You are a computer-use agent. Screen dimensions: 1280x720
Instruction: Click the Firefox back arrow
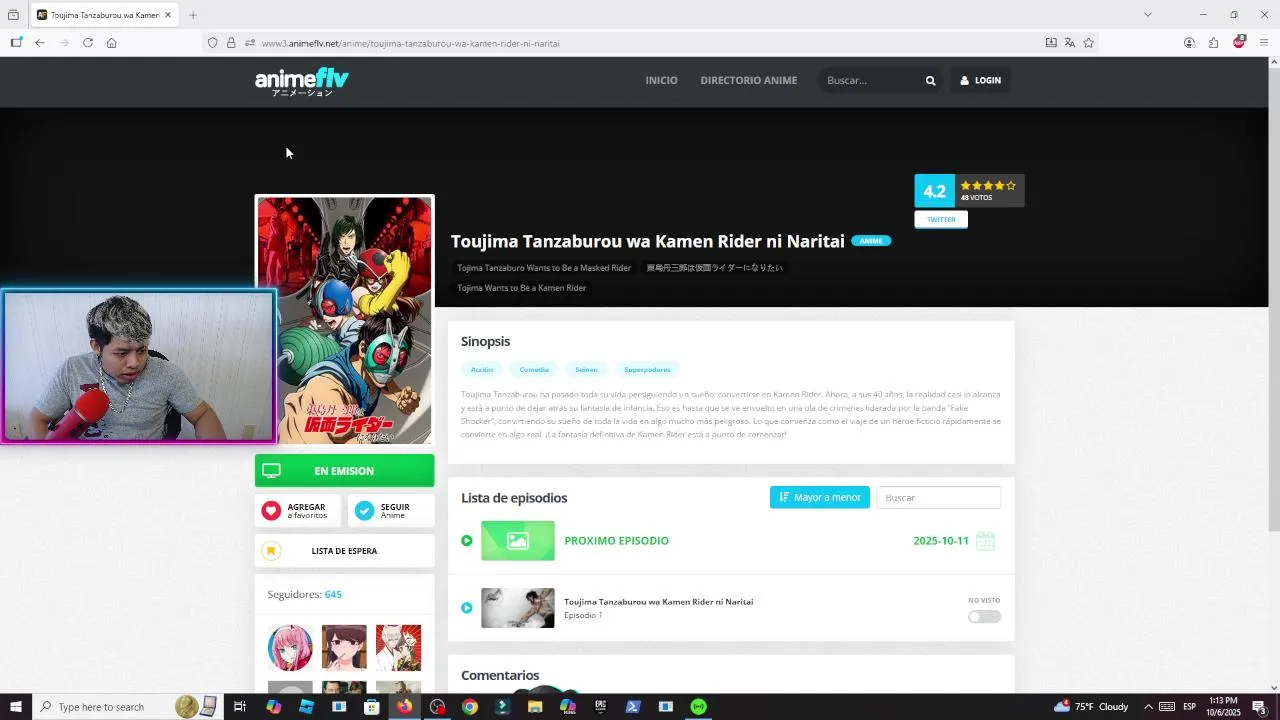40,43
